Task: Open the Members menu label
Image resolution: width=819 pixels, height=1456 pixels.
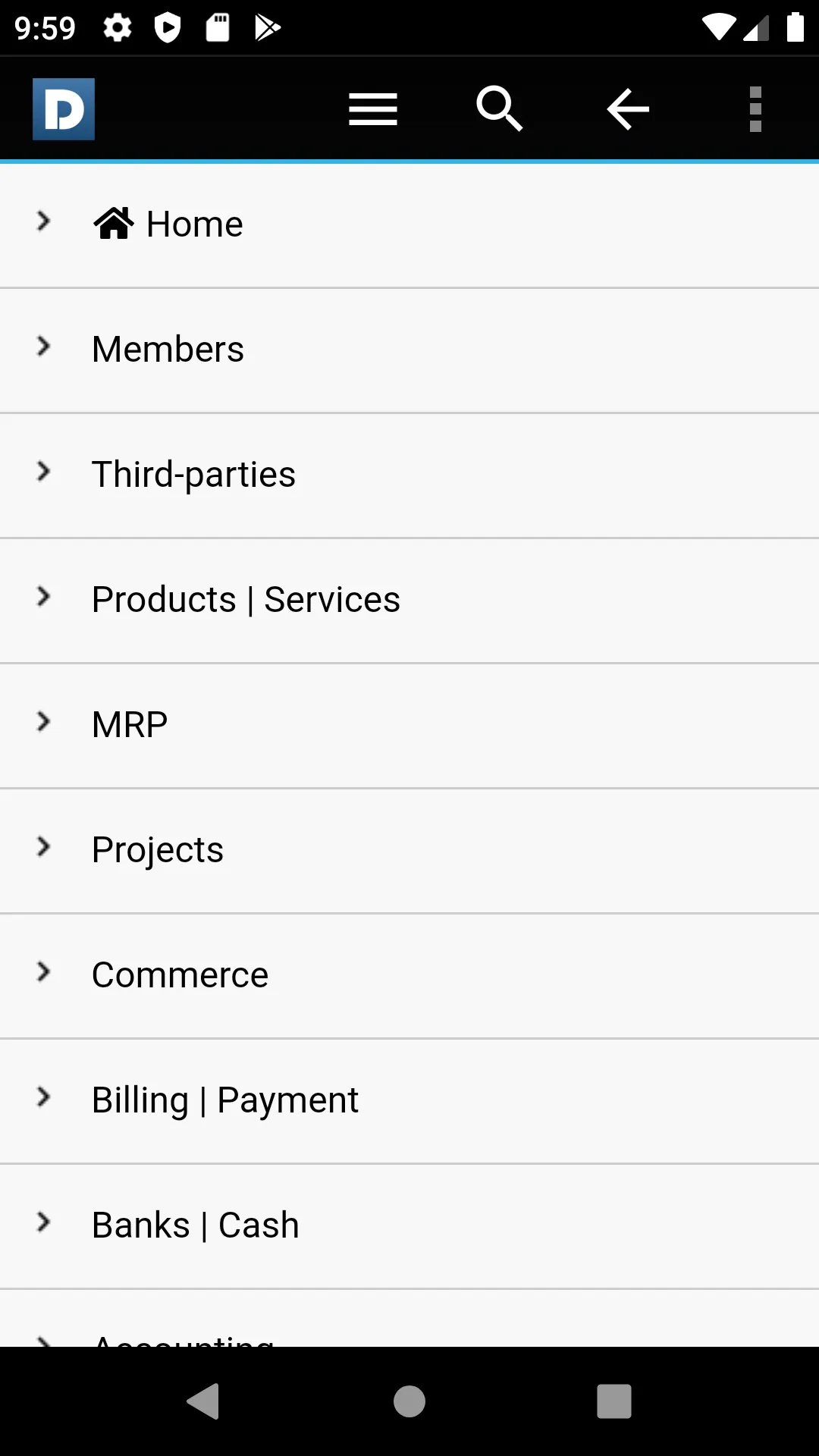Action: tap(168, 350)
